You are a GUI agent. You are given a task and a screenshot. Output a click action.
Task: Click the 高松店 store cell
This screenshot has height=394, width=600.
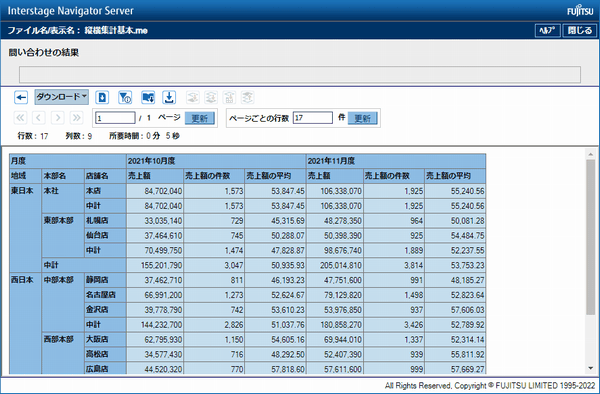[105, 355]
